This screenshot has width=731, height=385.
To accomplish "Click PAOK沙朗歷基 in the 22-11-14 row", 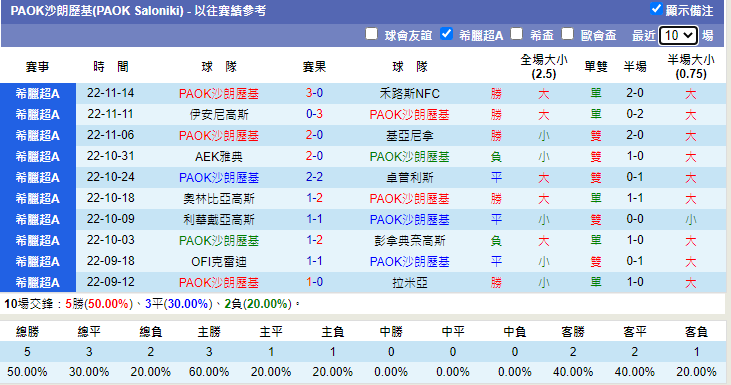I will point(219,94).
